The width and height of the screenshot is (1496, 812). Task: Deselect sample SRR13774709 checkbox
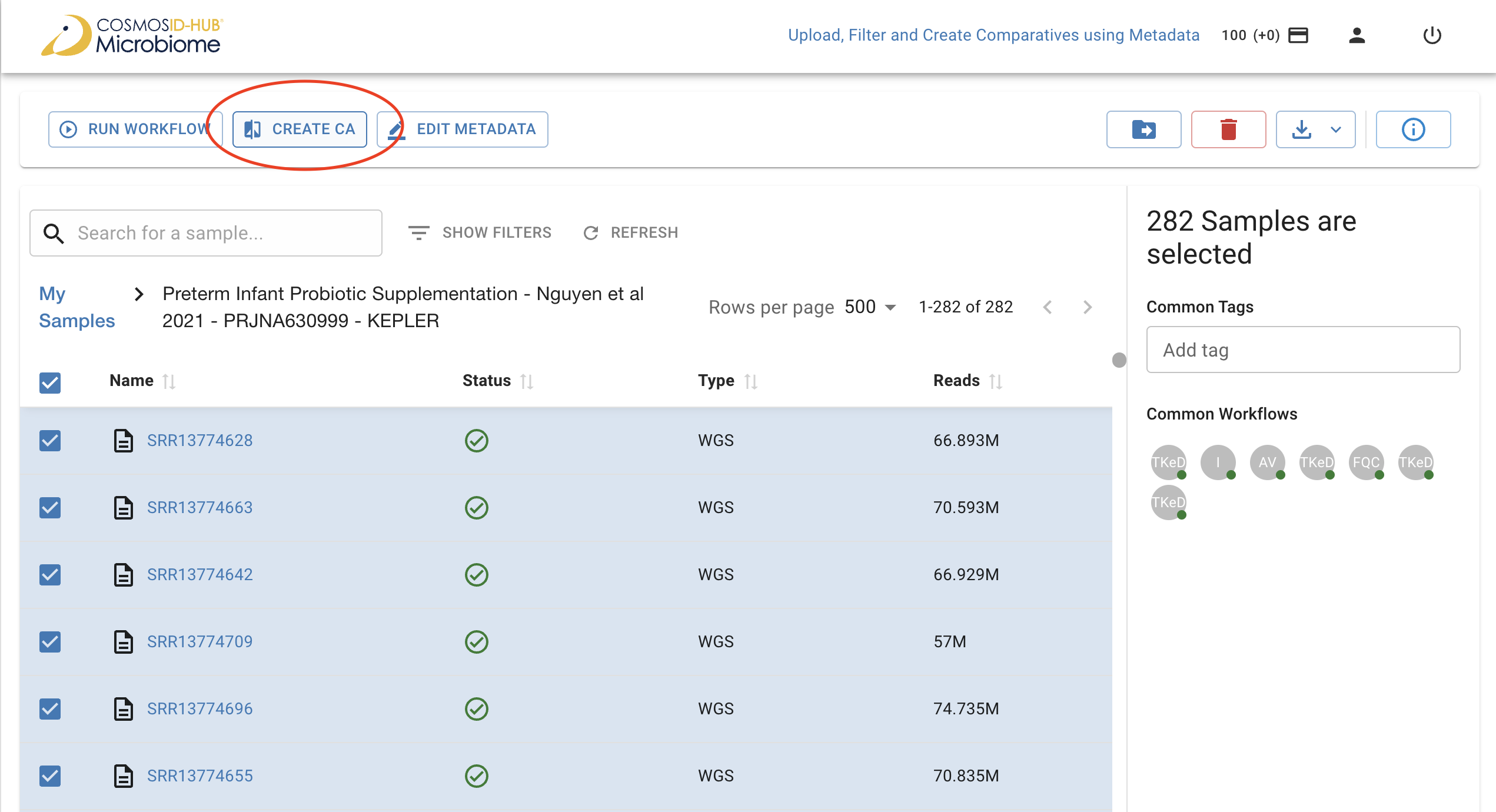pyautogui.click(x=50, y=642)
